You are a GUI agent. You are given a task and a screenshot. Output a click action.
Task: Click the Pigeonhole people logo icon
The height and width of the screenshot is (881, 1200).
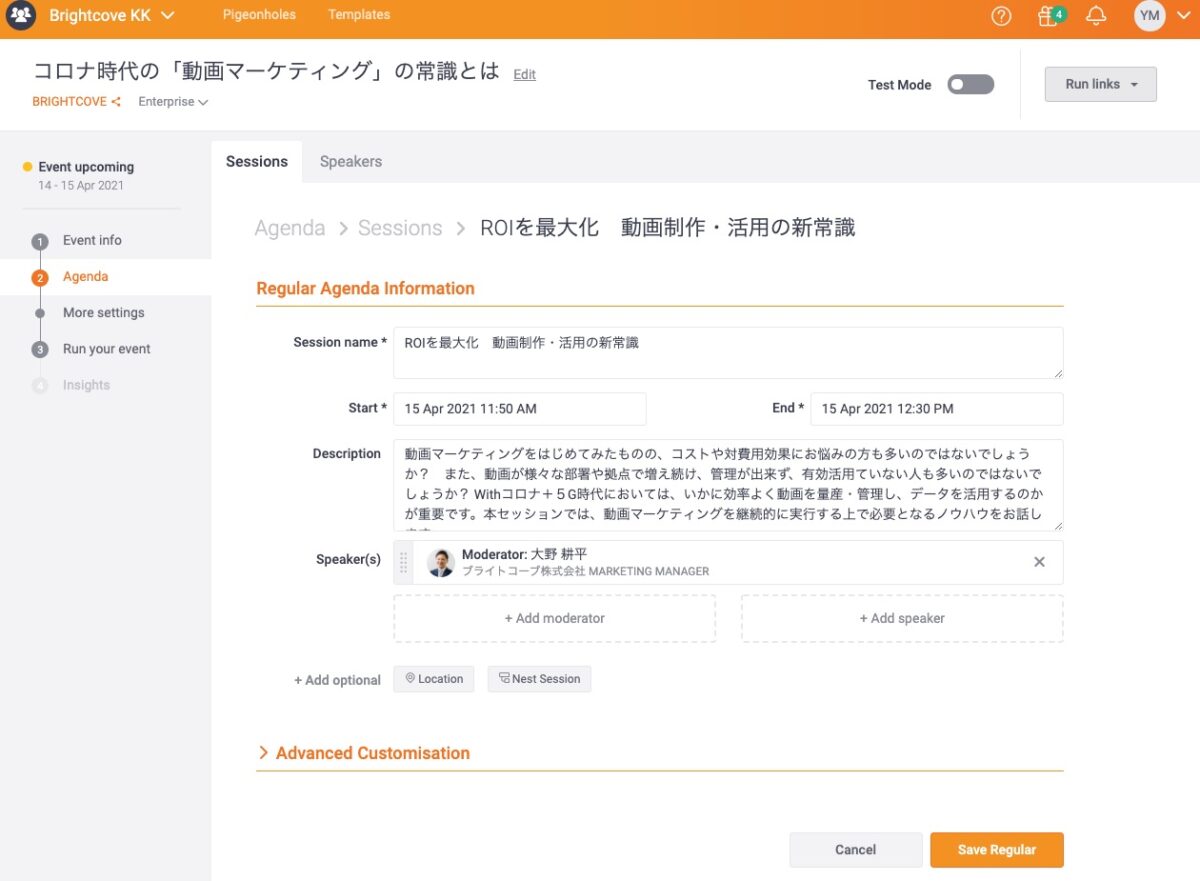[x=22, y=16]
